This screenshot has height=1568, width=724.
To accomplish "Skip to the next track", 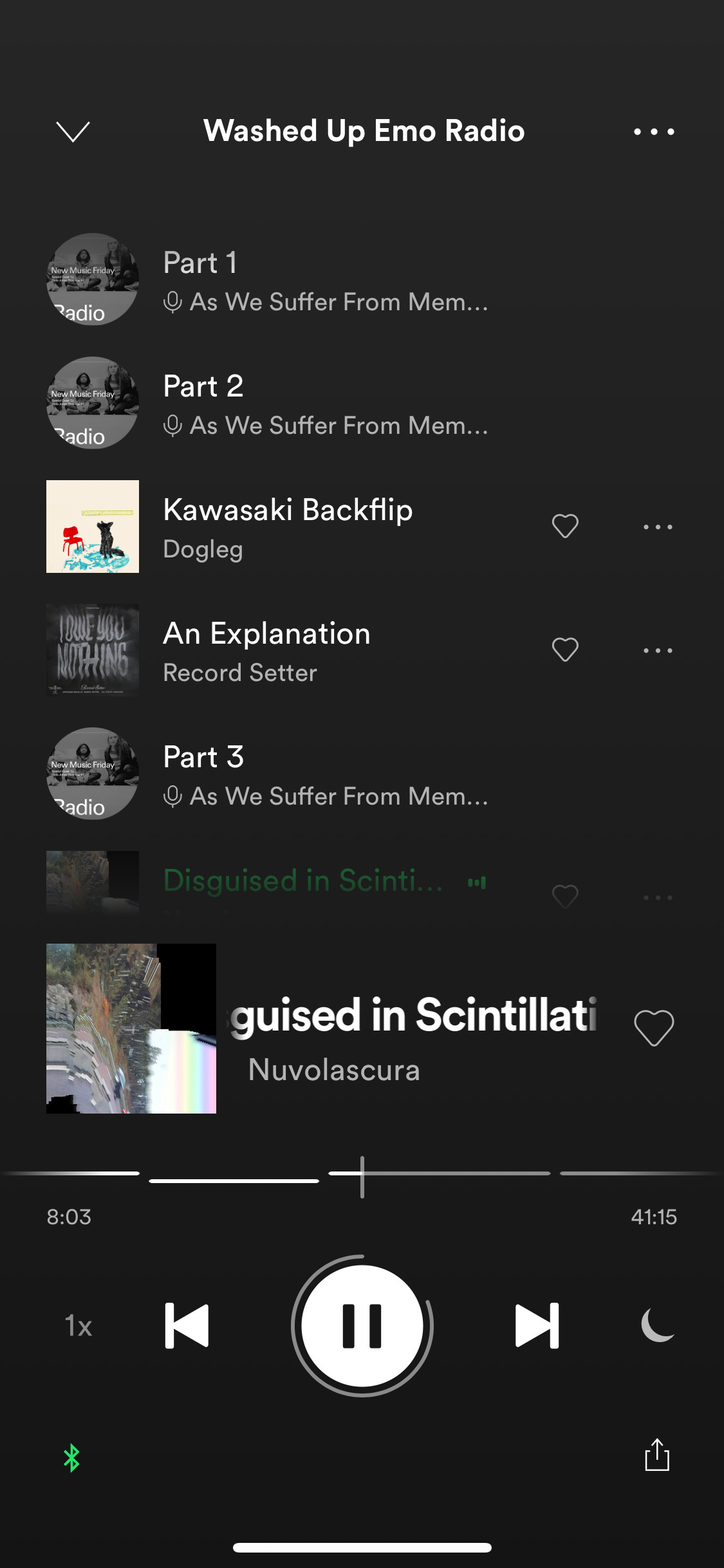I will click(x=537, y=1326).
